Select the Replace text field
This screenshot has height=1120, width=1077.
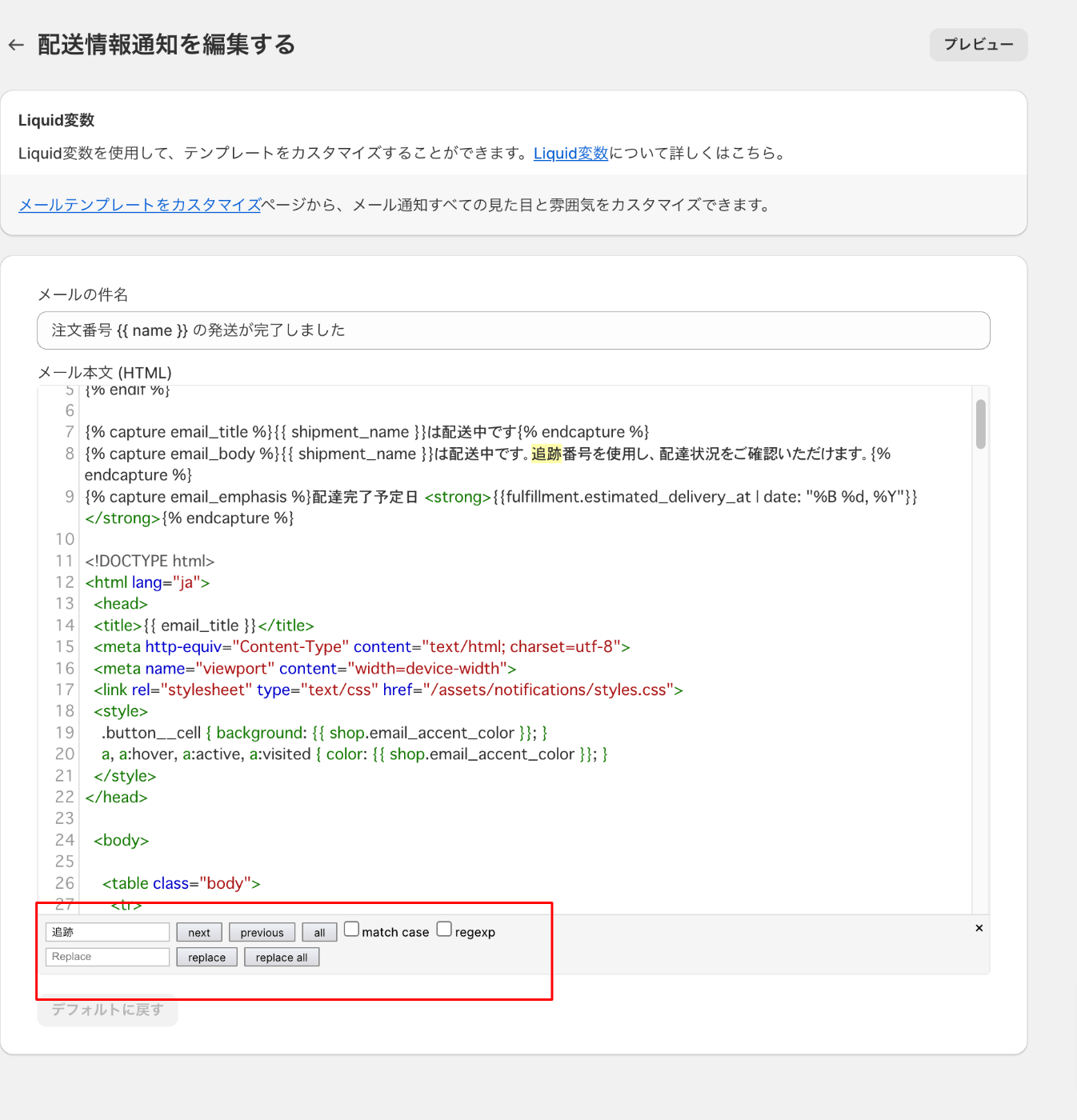click(107, 957)
